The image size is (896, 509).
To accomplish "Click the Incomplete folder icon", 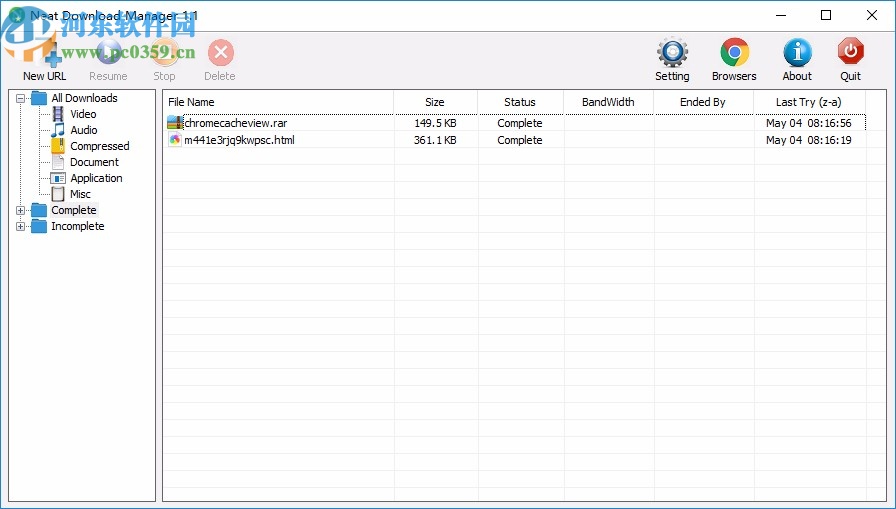I will (x=39, y=226).
